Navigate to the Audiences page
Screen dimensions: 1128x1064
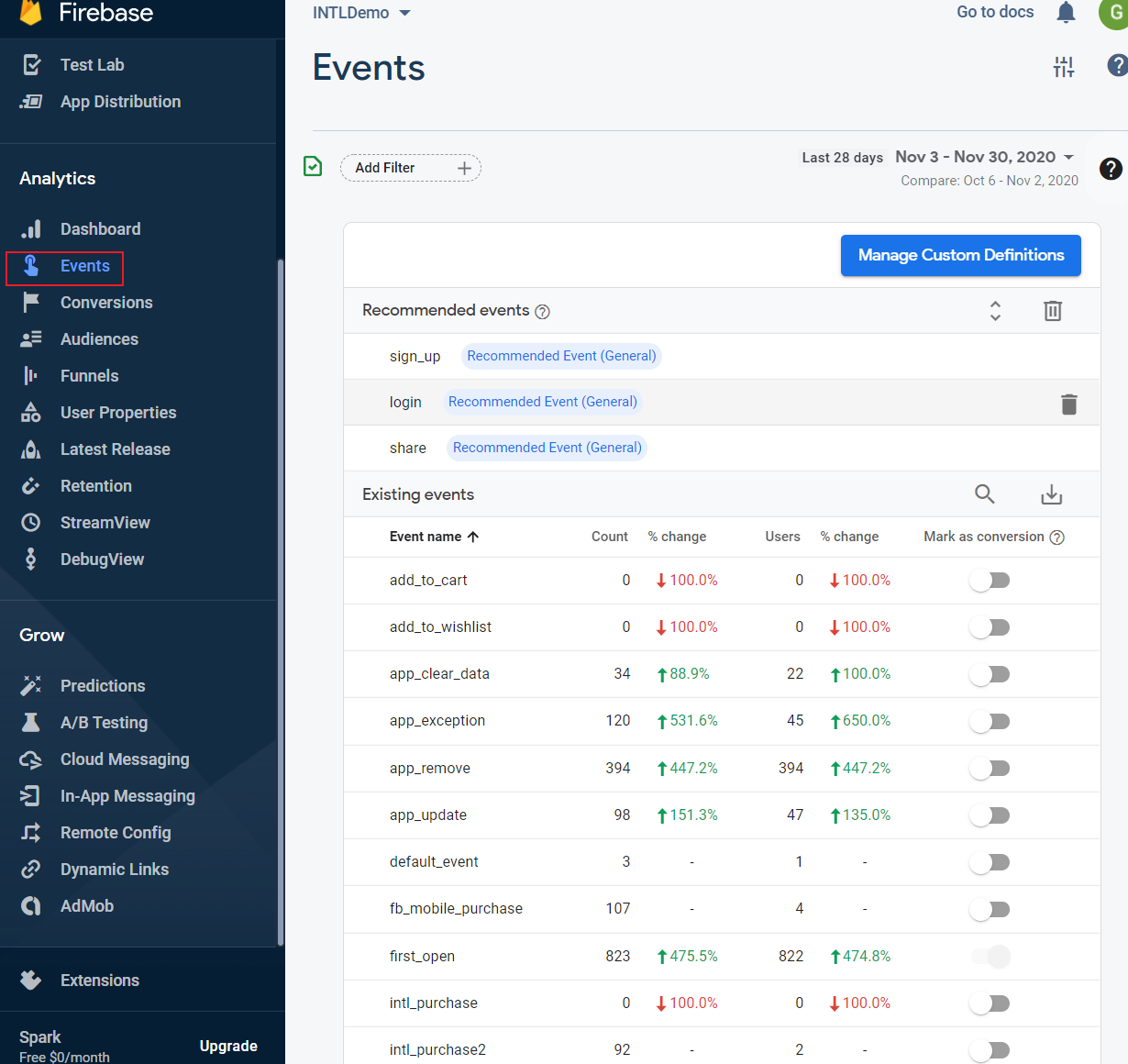pyautogui.click(x=99, y=338)
